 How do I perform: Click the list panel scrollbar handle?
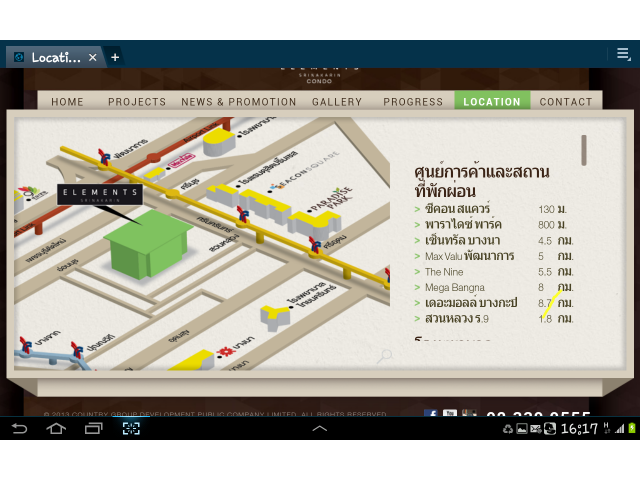click(584, 150)
